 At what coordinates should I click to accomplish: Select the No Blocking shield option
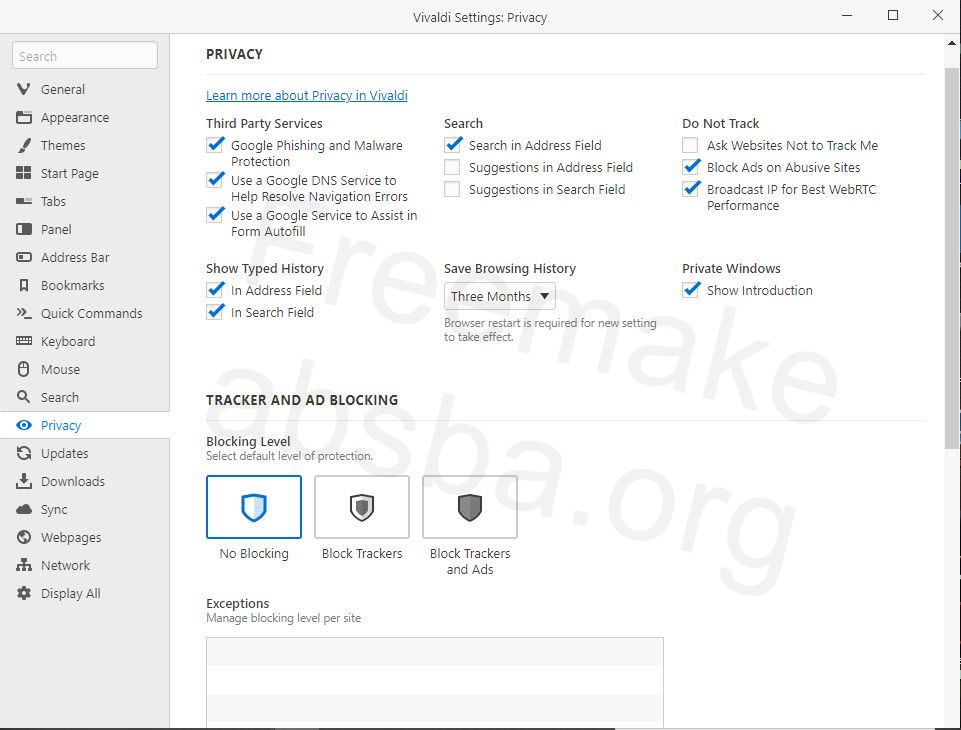[x=254, y=507]
